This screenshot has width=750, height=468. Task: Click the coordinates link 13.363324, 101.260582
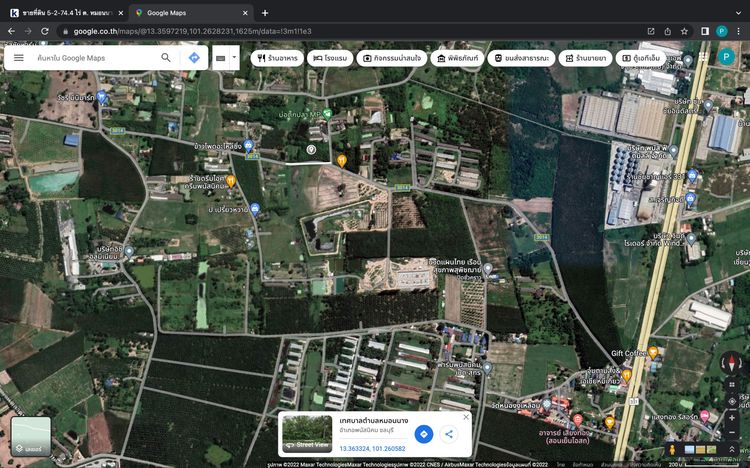coord(372,449)
